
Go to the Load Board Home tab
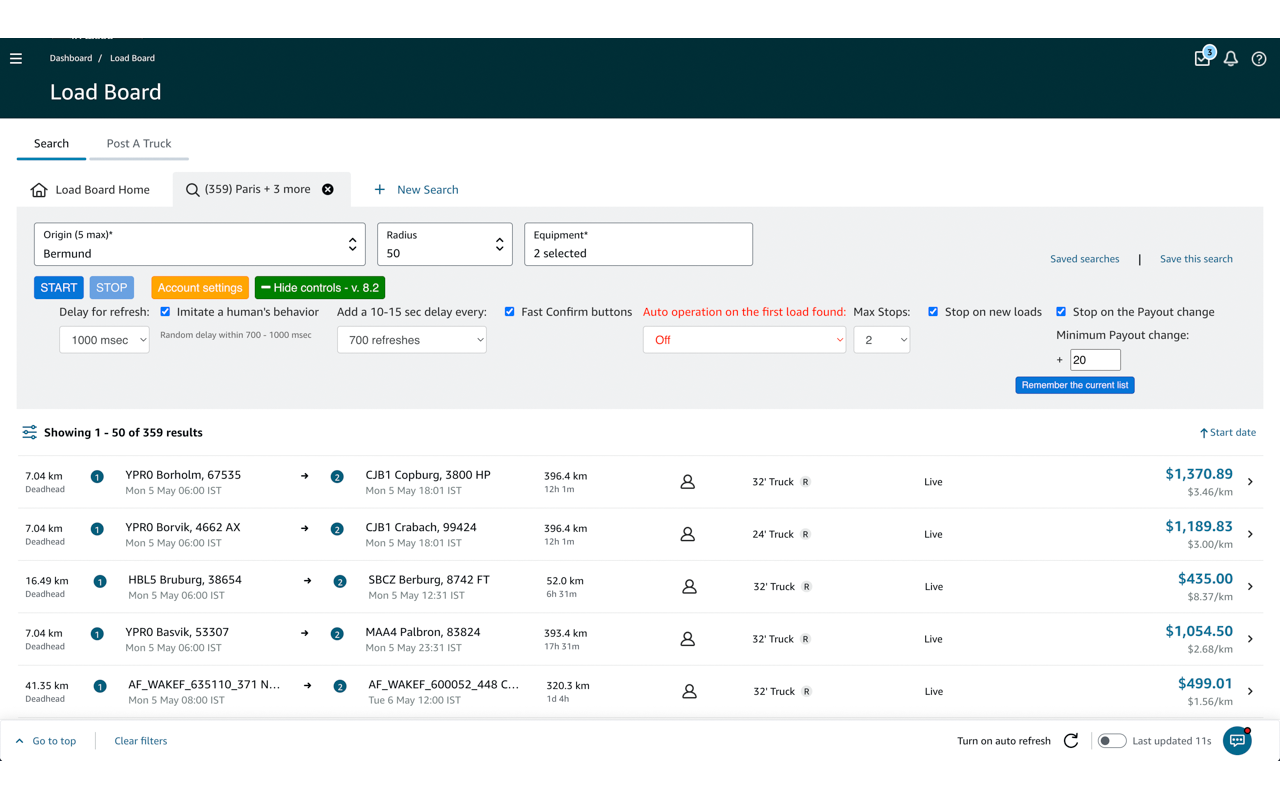(x=90, y=190)
